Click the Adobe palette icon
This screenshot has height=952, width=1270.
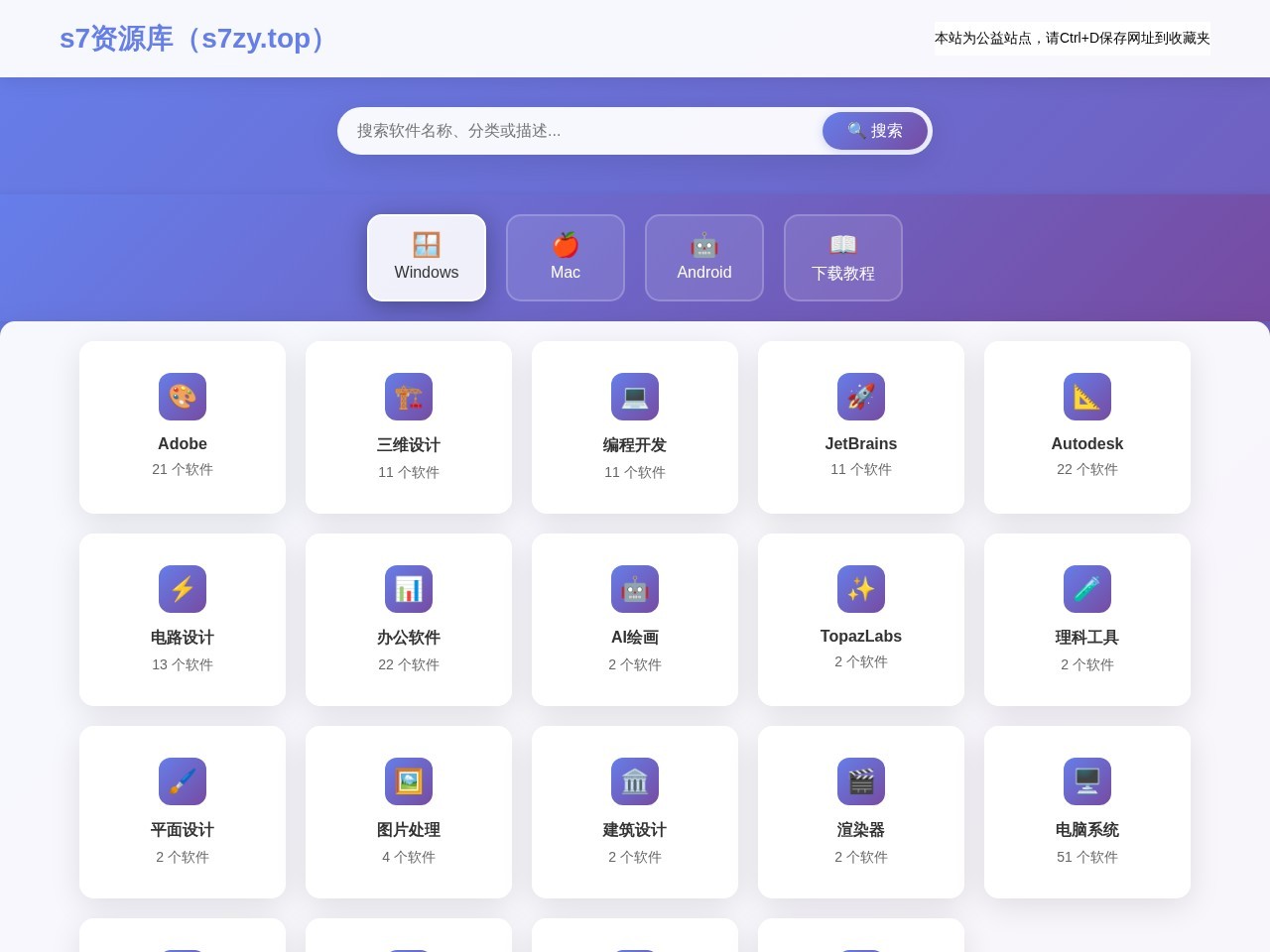(x=183, y=397)
